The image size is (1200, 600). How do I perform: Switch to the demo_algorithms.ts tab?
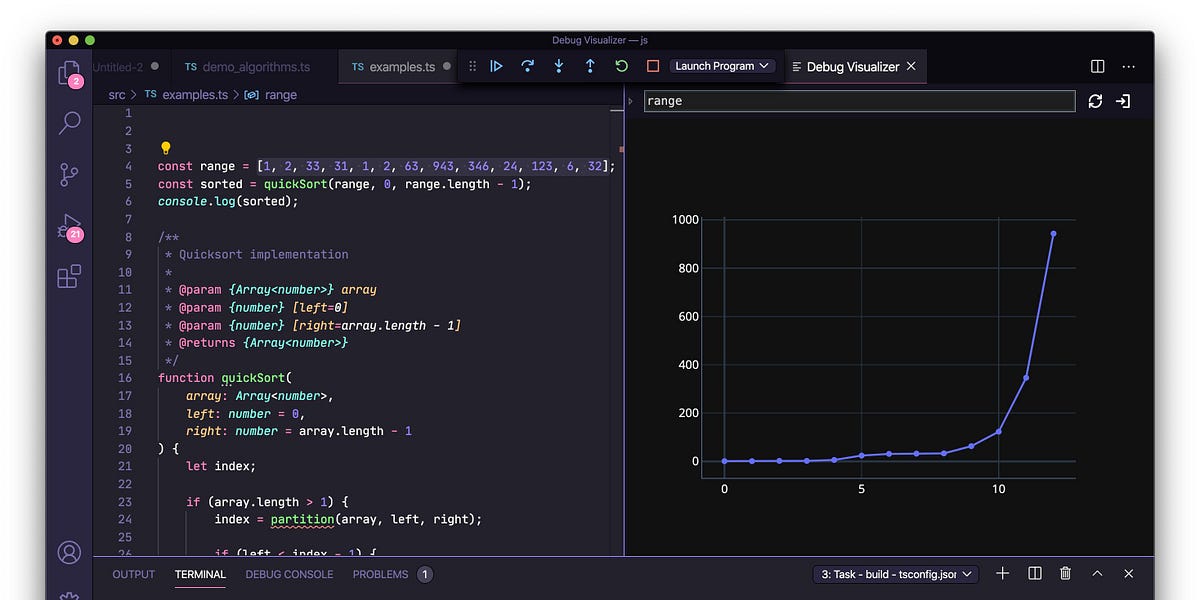click(247, 67)
